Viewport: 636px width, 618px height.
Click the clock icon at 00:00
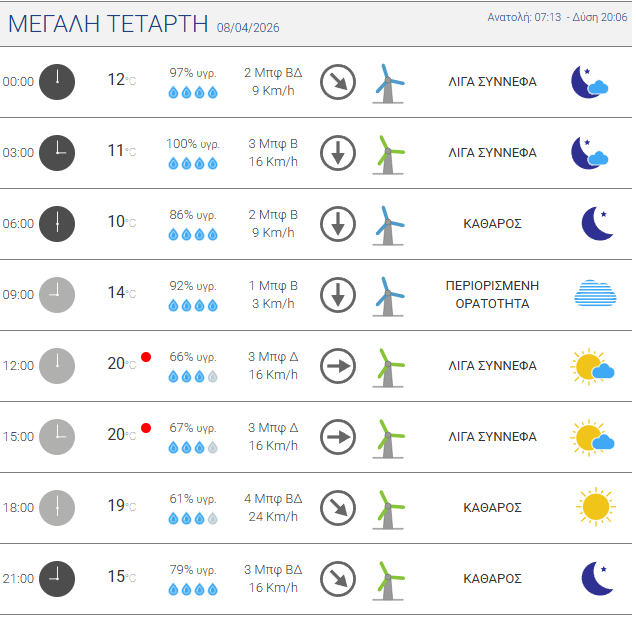click(x=57, y=82)
